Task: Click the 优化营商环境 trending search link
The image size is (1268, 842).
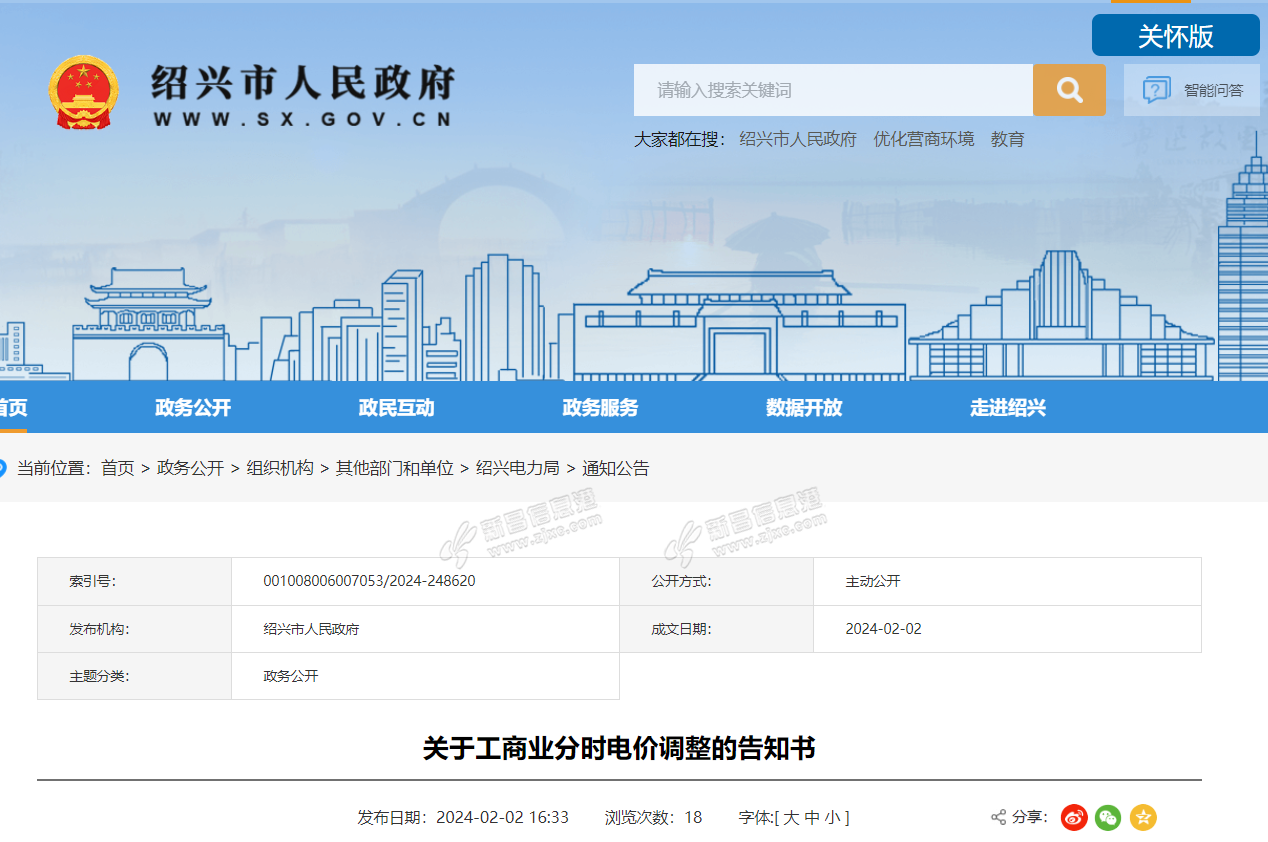Action: (x=923, y=139)
